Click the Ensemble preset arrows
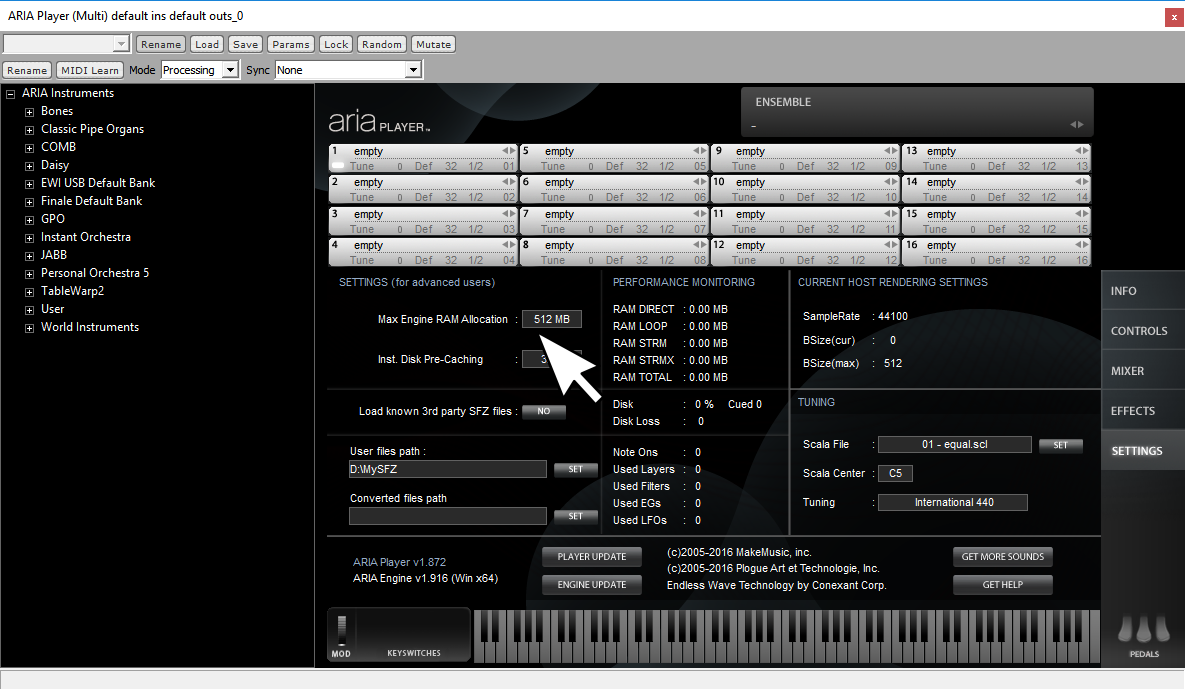 pos(1076,125)
